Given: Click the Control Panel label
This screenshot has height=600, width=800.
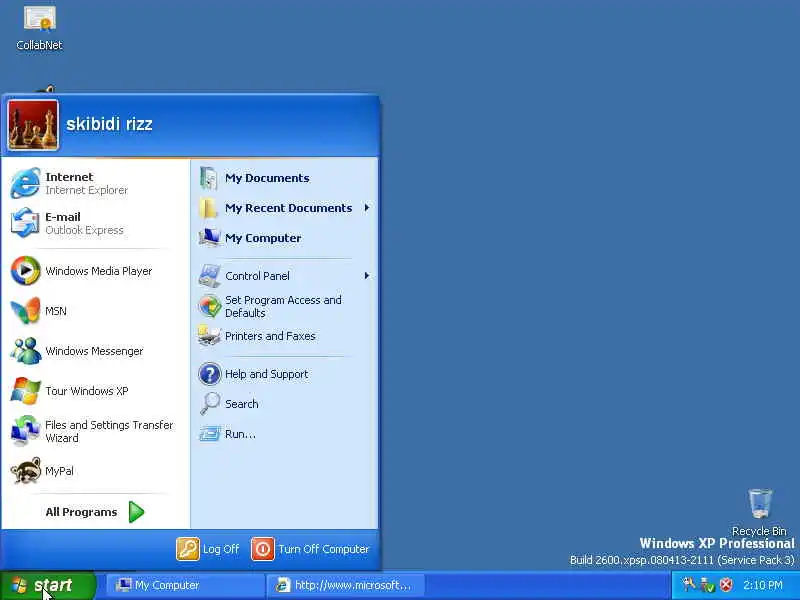Looking at the screenshot, I should 257,276.
